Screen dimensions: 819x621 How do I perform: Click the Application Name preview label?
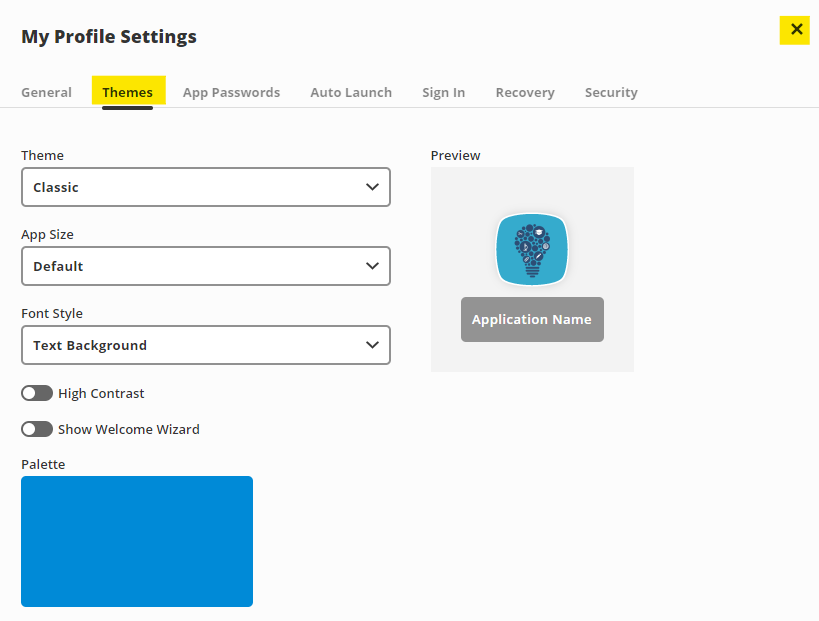click(x=532, y=320)
